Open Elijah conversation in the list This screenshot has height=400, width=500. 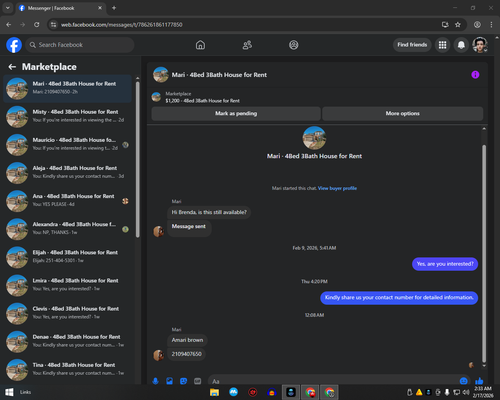click(x=68, y=257)
